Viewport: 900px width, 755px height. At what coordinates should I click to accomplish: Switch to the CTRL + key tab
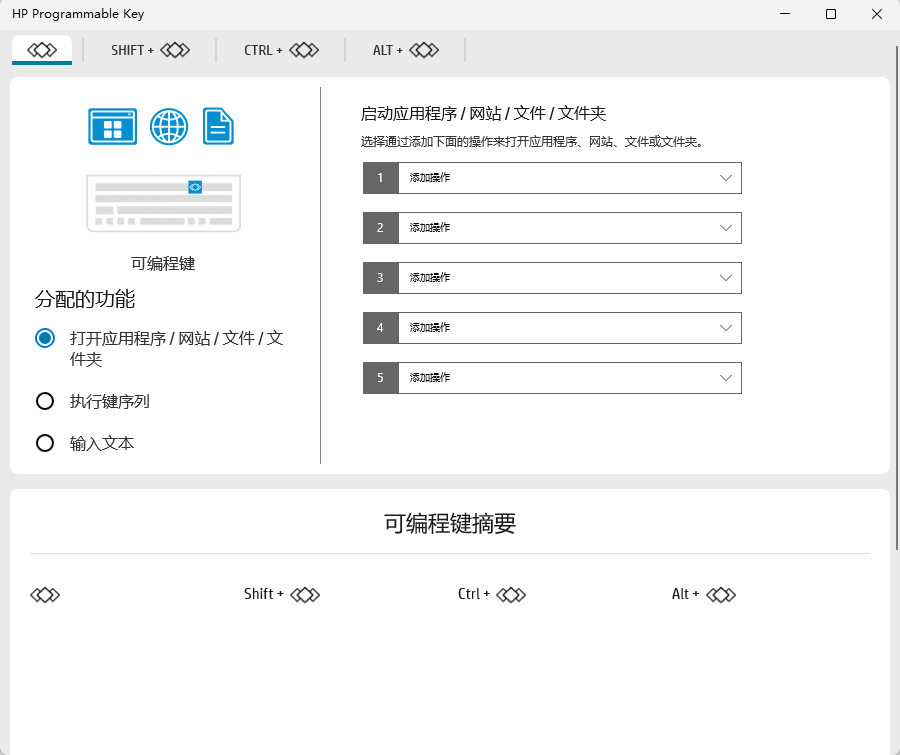click(x=280, y=49)
